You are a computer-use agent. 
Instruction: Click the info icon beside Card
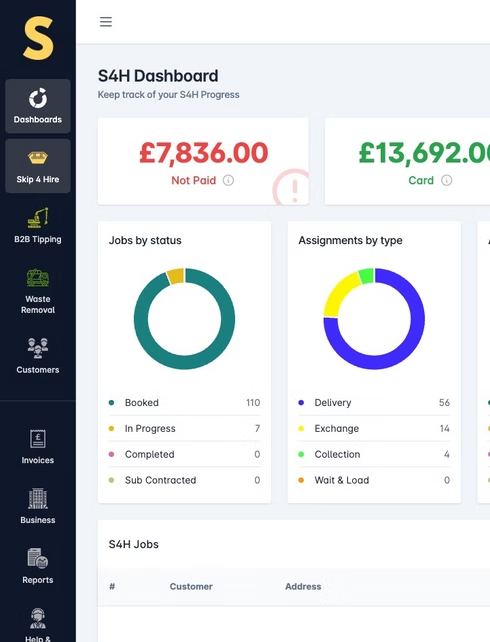[447, 180]
